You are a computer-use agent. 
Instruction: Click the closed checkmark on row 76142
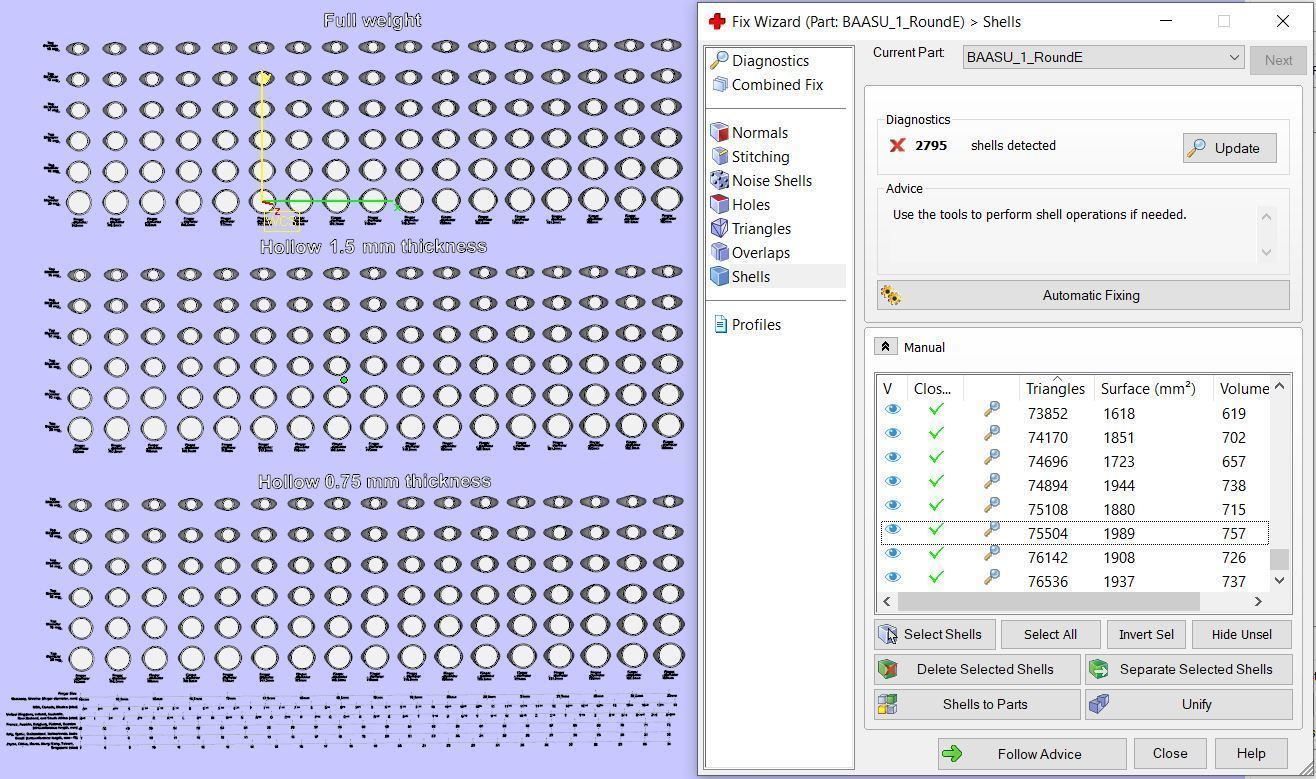click(x=936, y=553)
